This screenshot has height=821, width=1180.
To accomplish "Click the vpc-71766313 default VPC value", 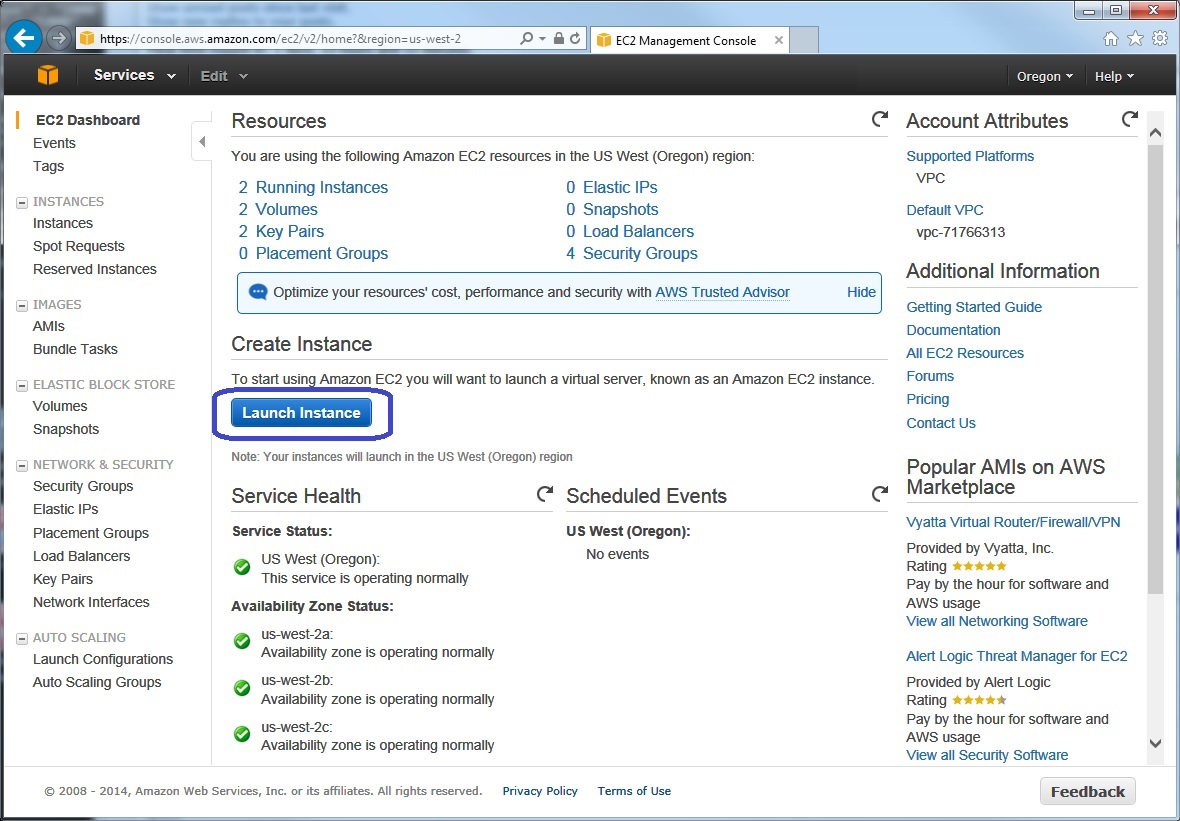I will [x=960, y=233].
